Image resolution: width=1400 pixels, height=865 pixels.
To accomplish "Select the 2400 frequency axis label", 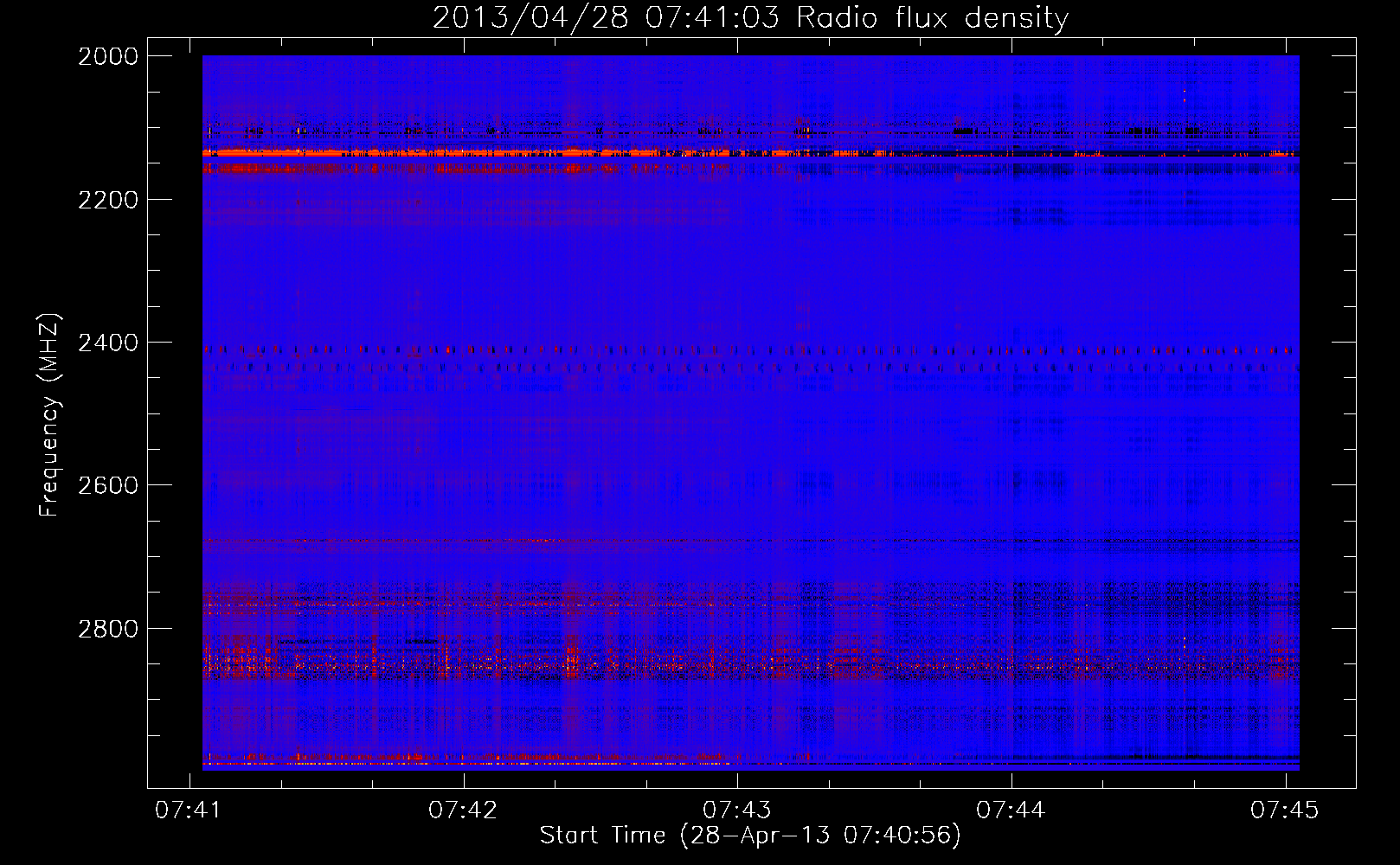I will click(x=108, y=343).
